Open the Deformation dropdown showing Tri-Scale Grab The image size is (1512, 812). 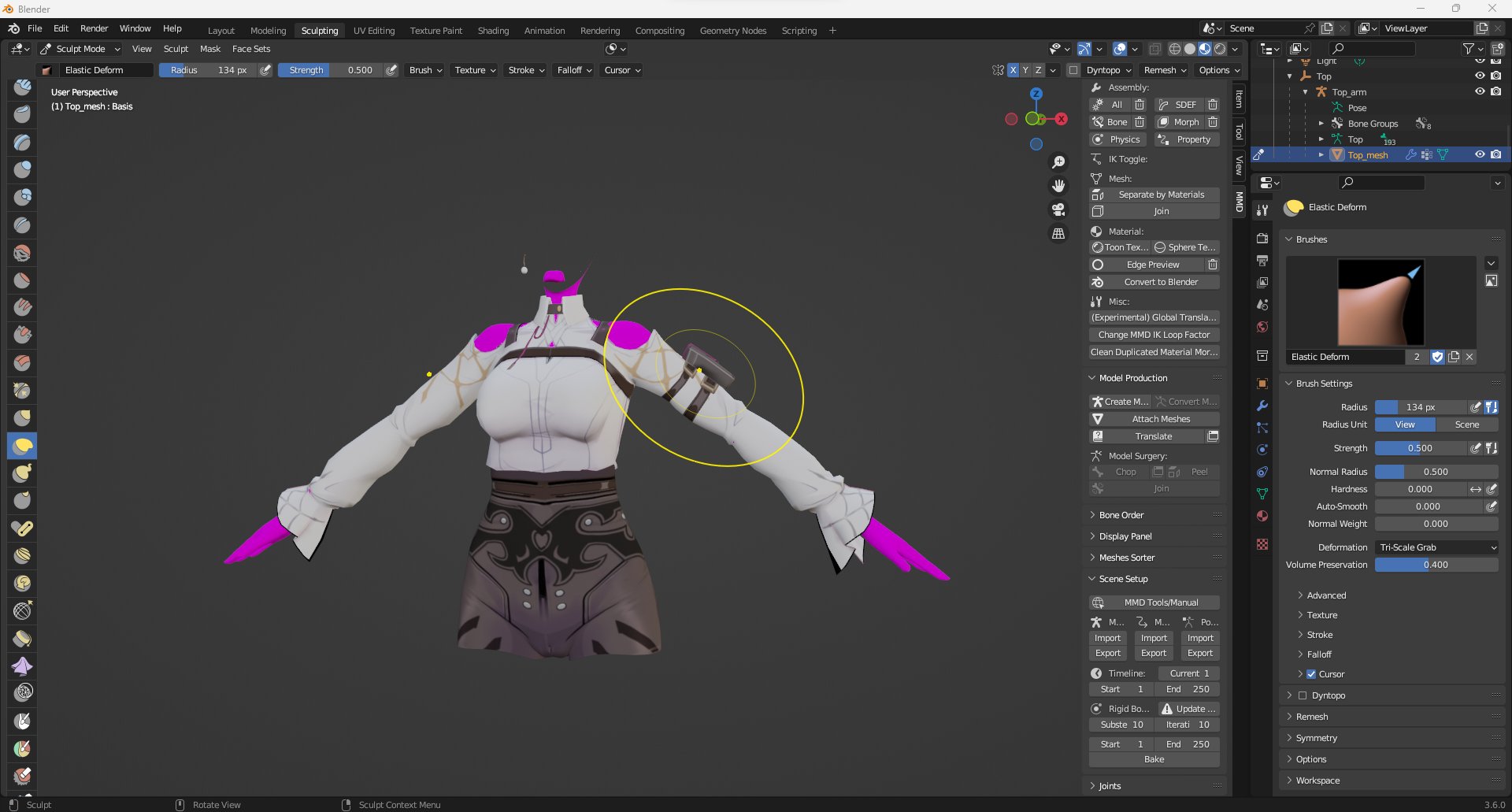(x=1436, y=547)
